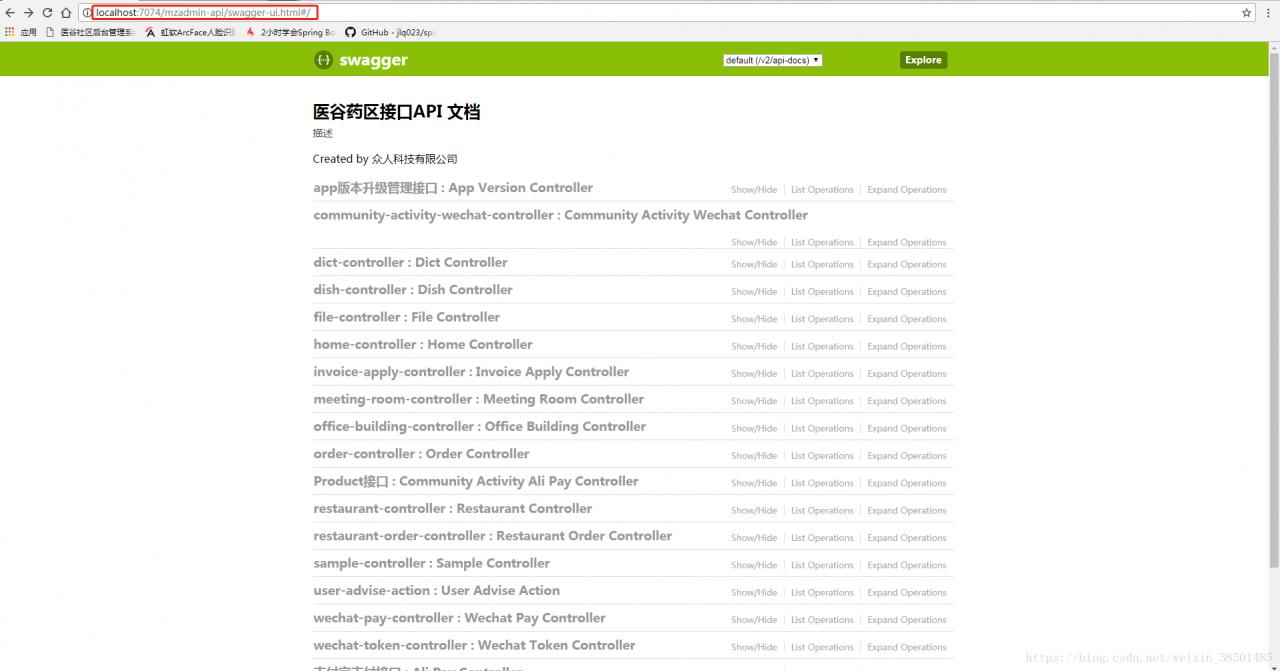Image resolution: width=1280 pixels, height=671 pixels.
Task: Bookmark this page with the star icon
Action: coord(1246,13)
